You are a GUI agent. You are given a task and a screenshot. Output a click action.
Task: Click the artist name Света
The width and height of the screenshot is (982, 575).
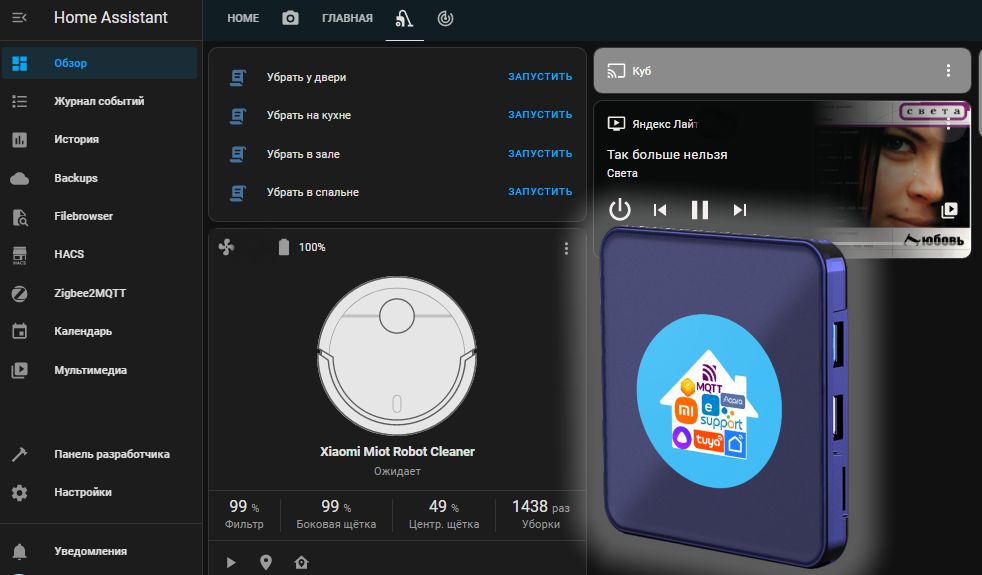coord(622,174)
